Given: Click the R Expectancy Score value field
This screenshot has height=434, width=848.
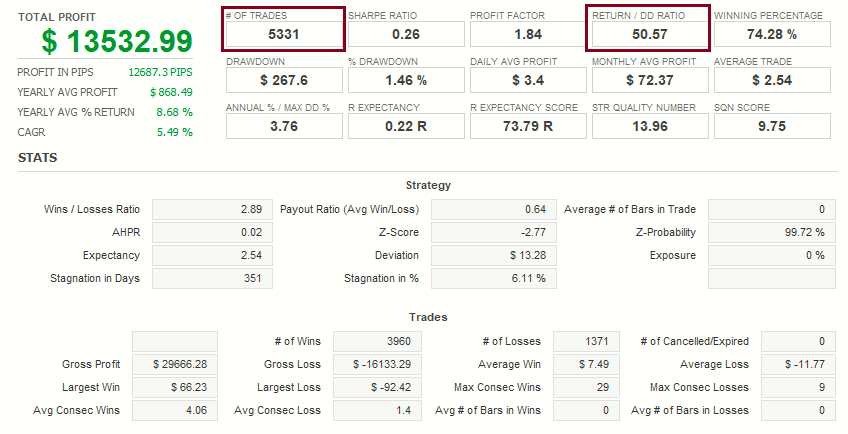Looking at the screenshot, I should point(528,126).
